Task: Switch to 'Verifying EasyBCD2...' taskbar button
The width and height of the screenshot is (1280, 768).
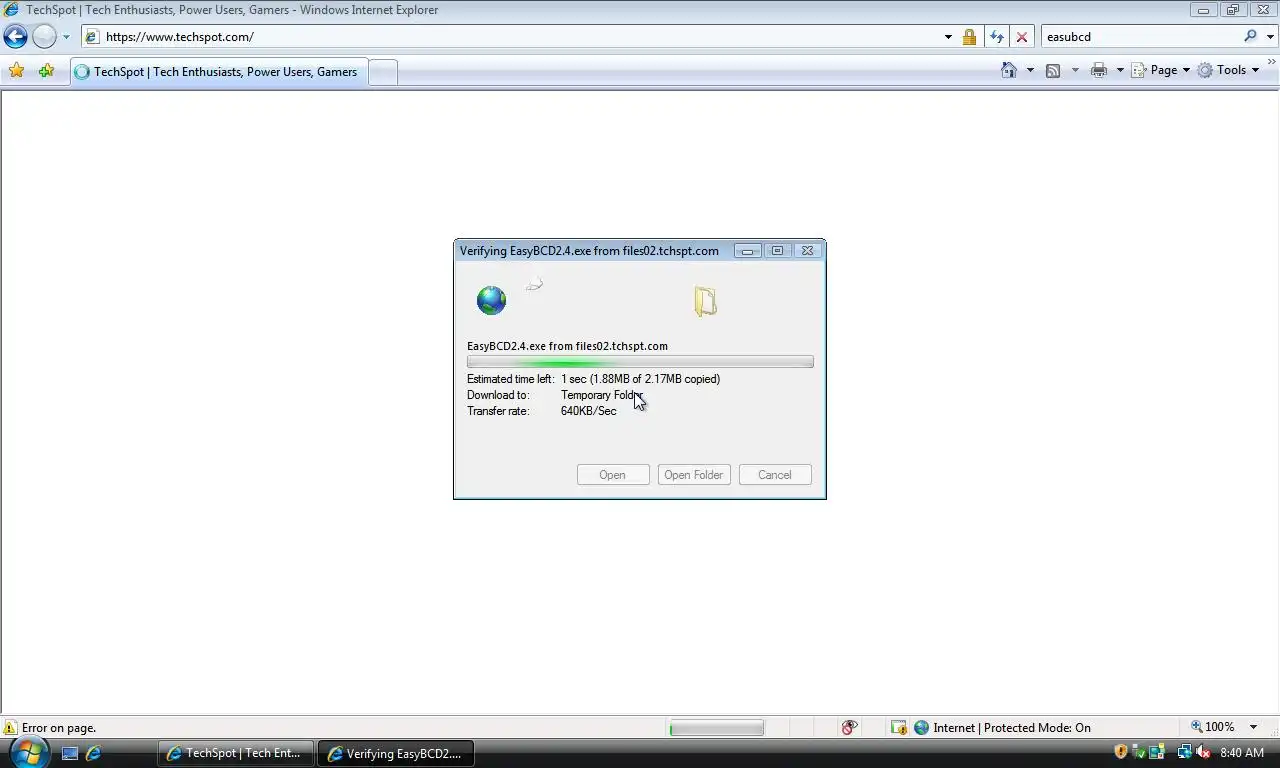Action: [x=396, y=753]
